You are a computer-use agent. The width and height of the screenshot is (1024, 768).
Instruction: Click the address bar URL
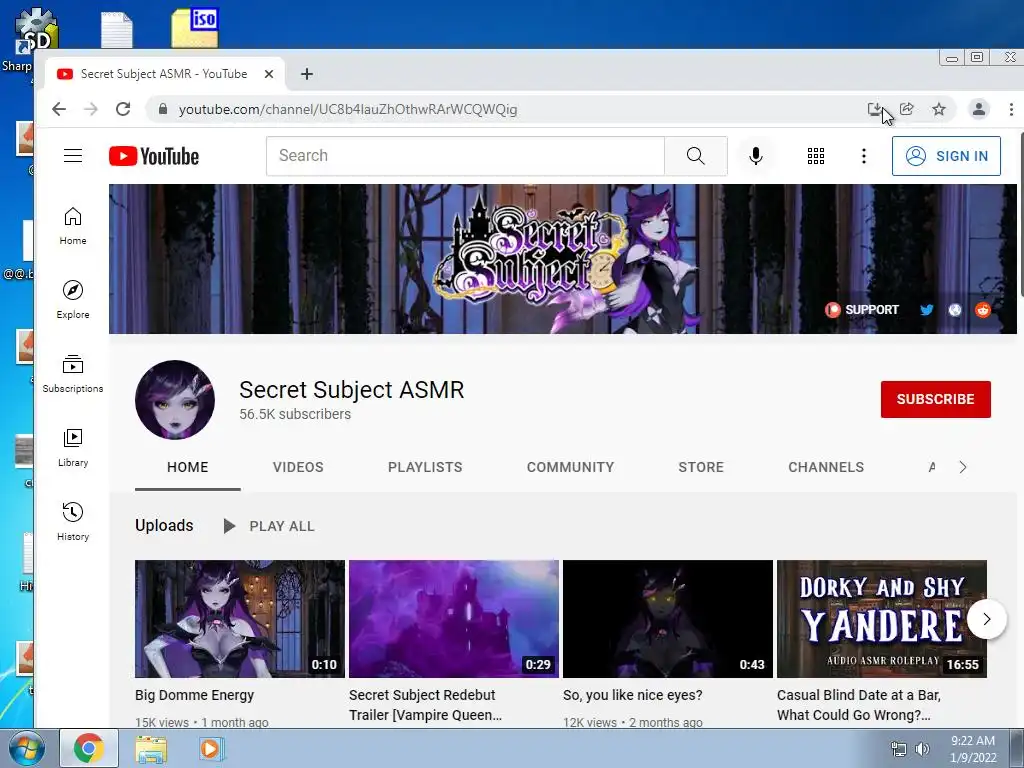point(347,109)
